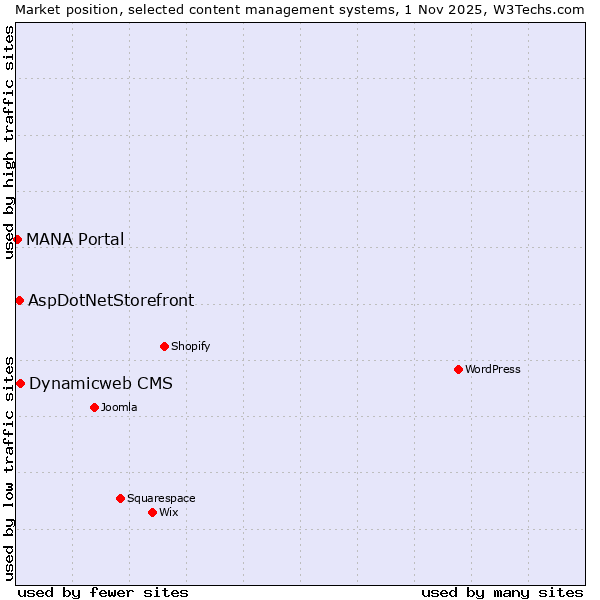The height and width of the screenshot is (600, 600).
Task: Click the Joomla text label
Action: pyautogui.click(x=119, y=407)
